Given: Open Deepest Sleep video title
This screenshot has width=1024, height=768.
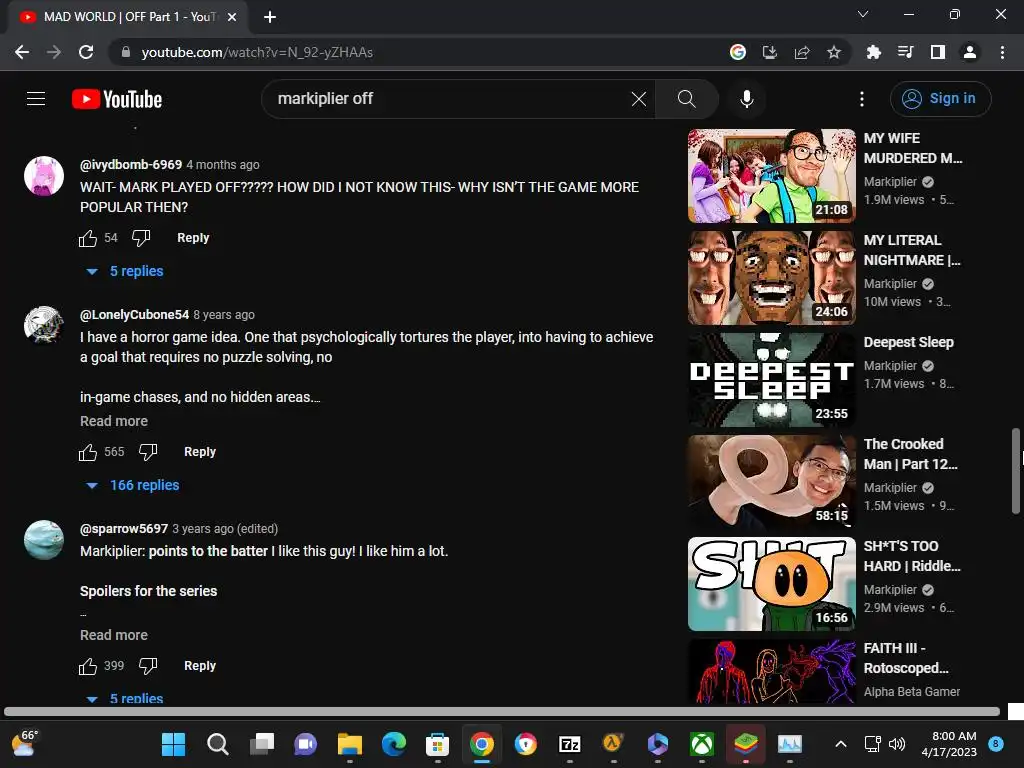Looking at the screenshot, I should (x=908, y=342).
